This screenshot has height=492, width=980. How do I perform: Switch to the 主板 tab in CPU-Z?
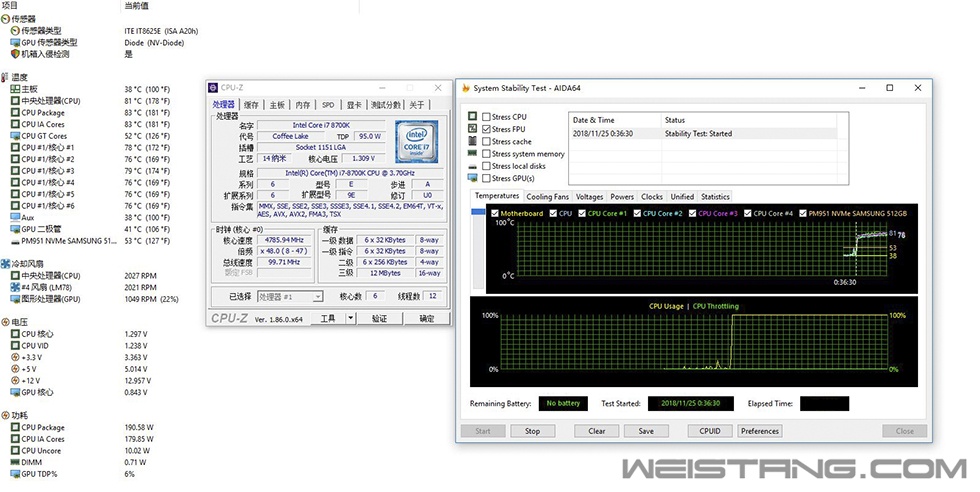277,105
